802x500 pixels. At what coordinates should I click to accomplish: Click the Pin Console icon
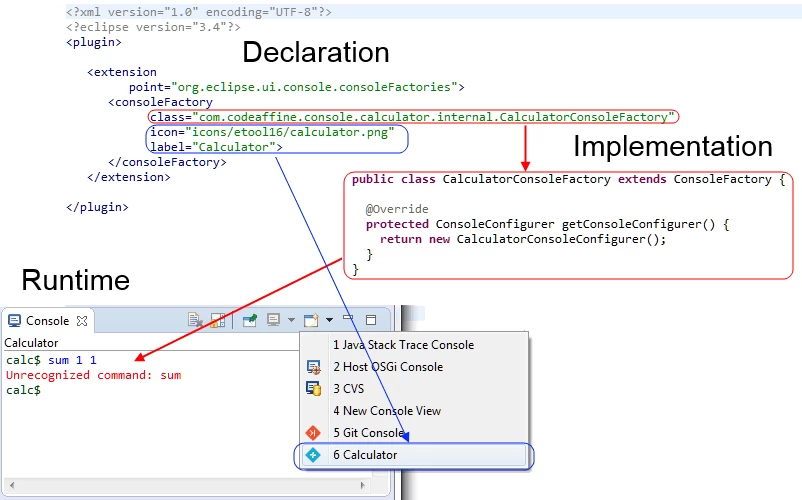point(250,321)
